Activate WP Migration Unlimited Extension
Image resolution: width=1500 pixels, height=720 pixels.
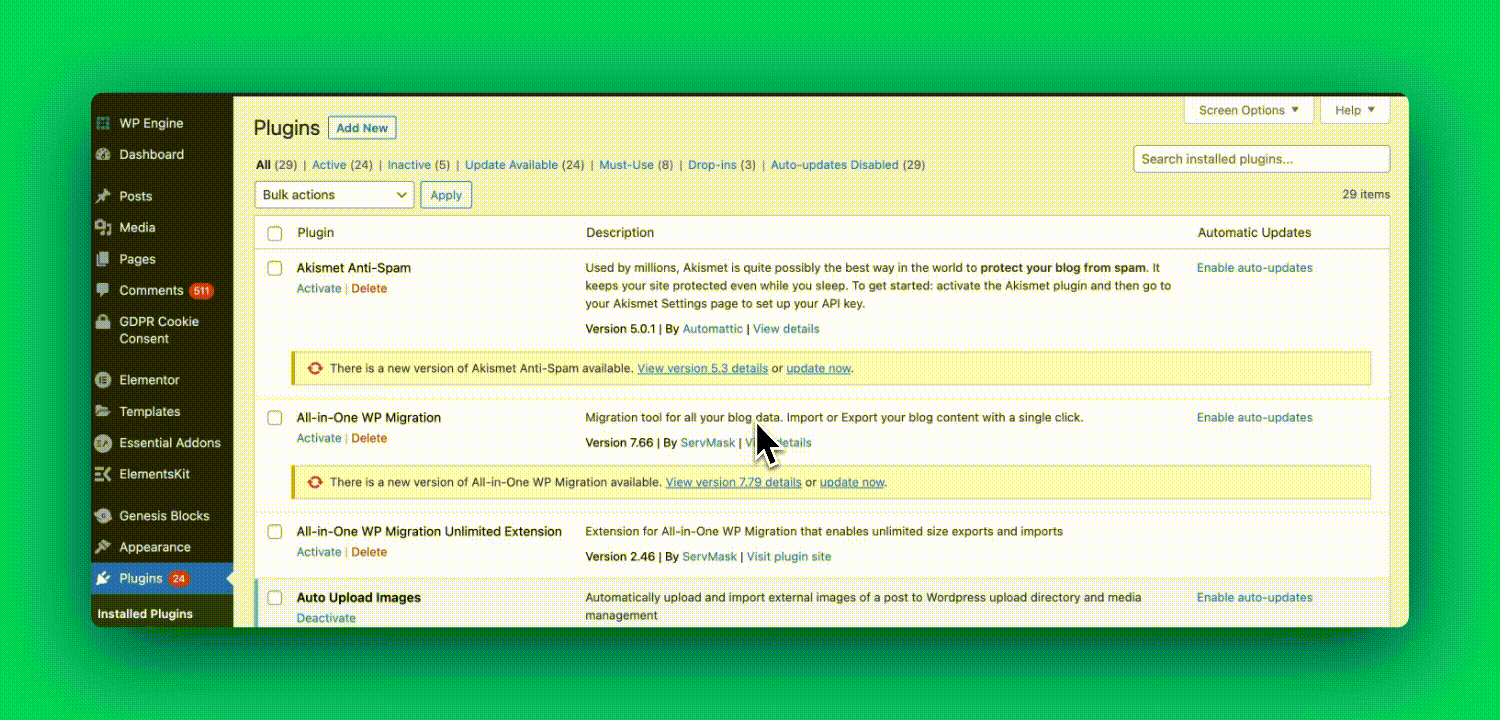pyautogui.click(x=319, y=553)
